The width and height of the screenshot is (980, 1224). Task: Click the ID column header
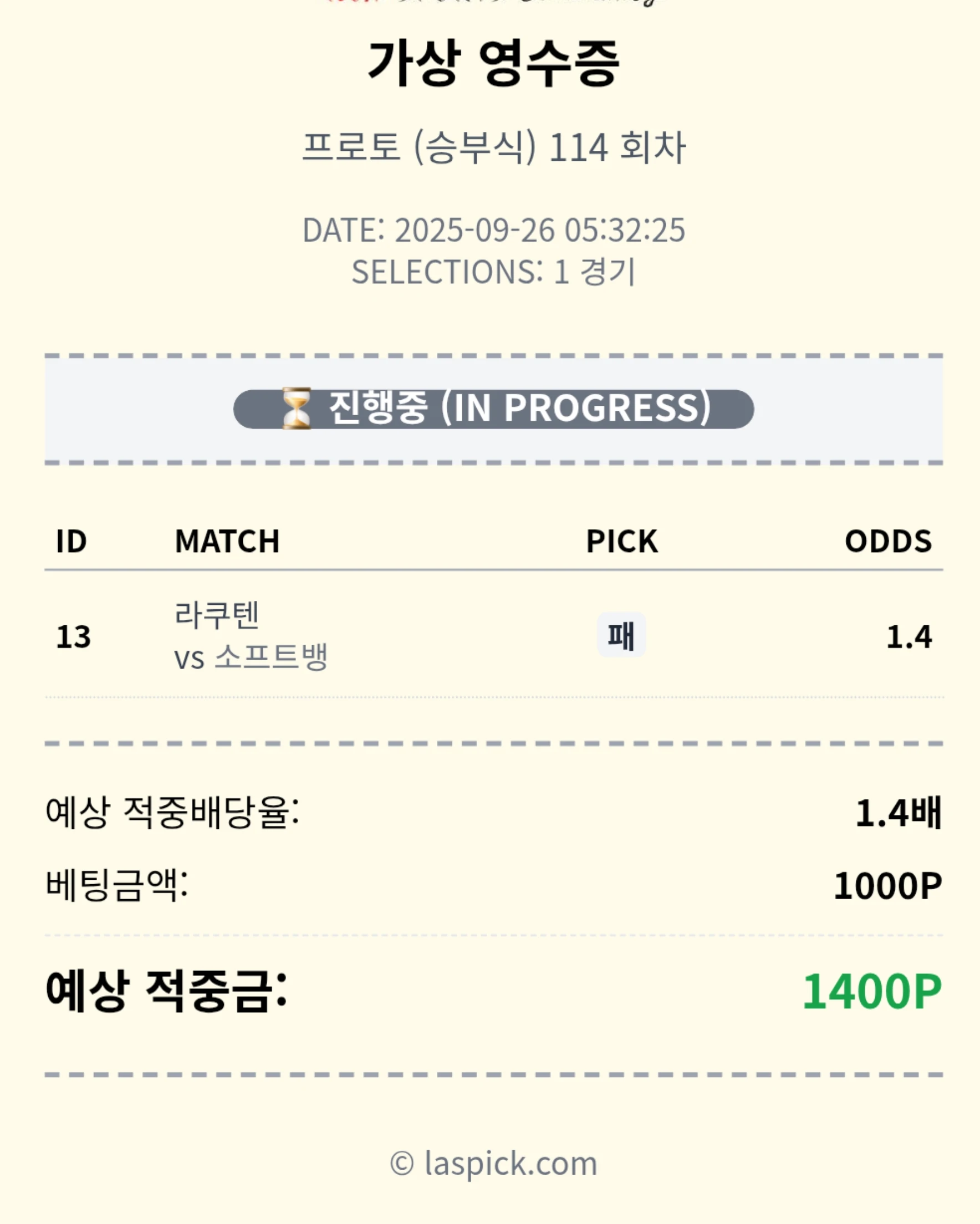pos(71,541)
